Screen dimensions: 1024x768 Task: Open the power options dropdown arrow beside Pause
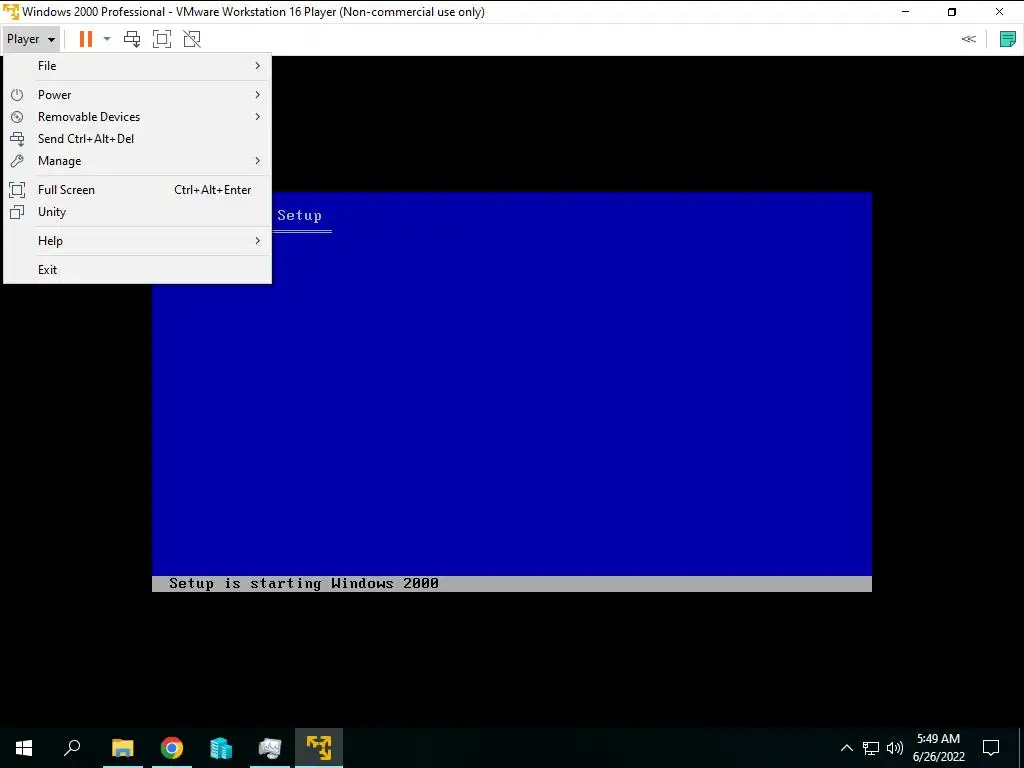pyautogui.click(x=107, y=39)
